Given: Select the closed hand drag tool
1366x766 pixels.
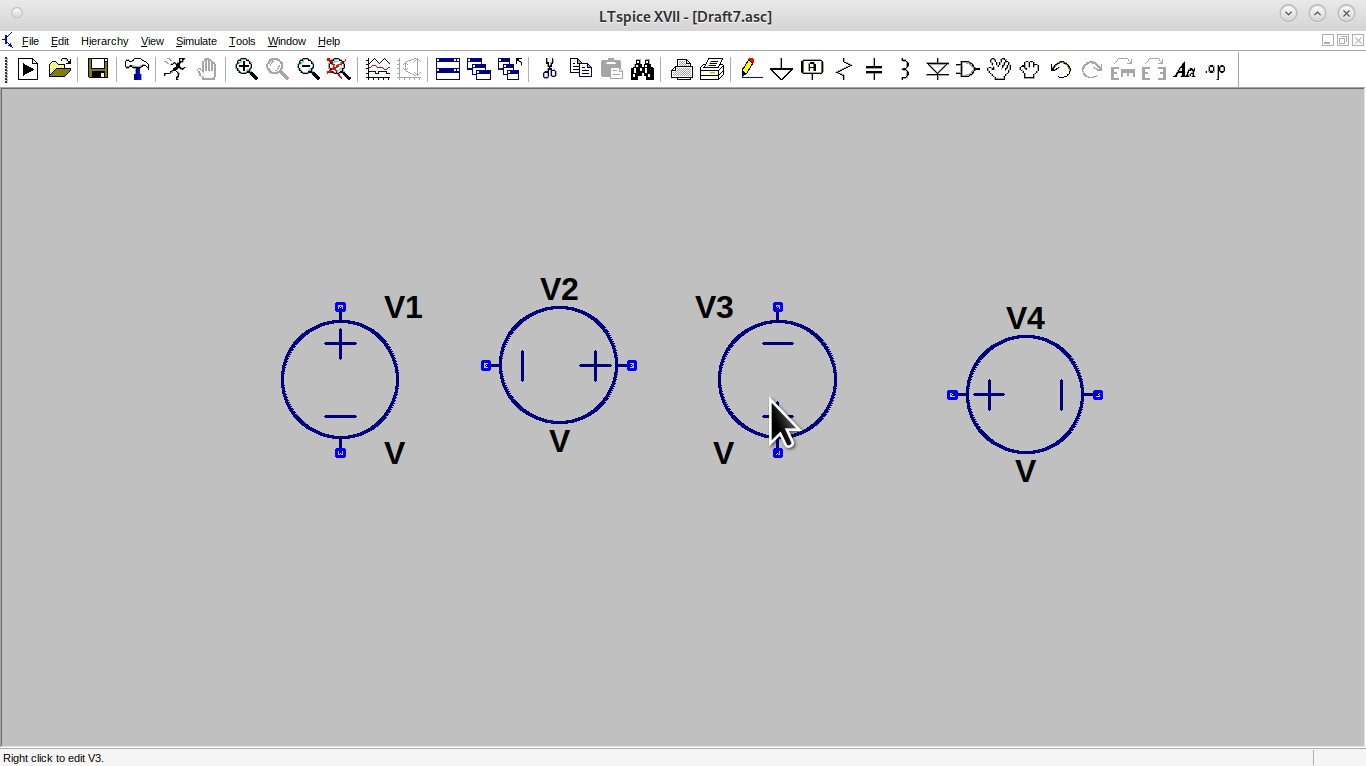Looking at the screenshot, I should click(1030, 69).
